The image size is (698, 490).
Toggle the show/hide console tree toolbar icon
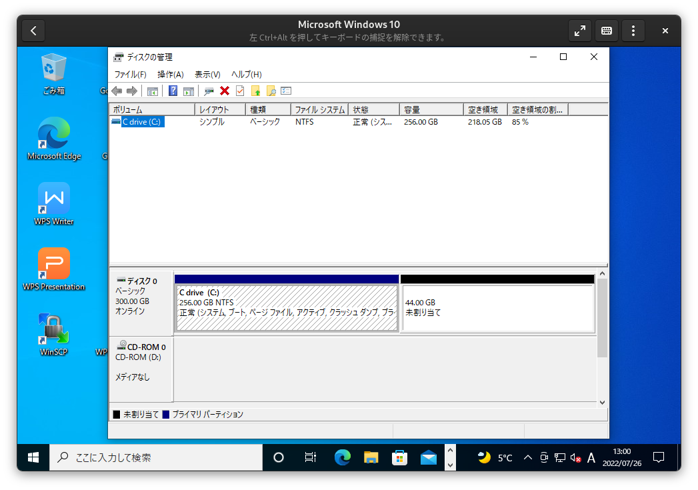[x=152, y=91]
